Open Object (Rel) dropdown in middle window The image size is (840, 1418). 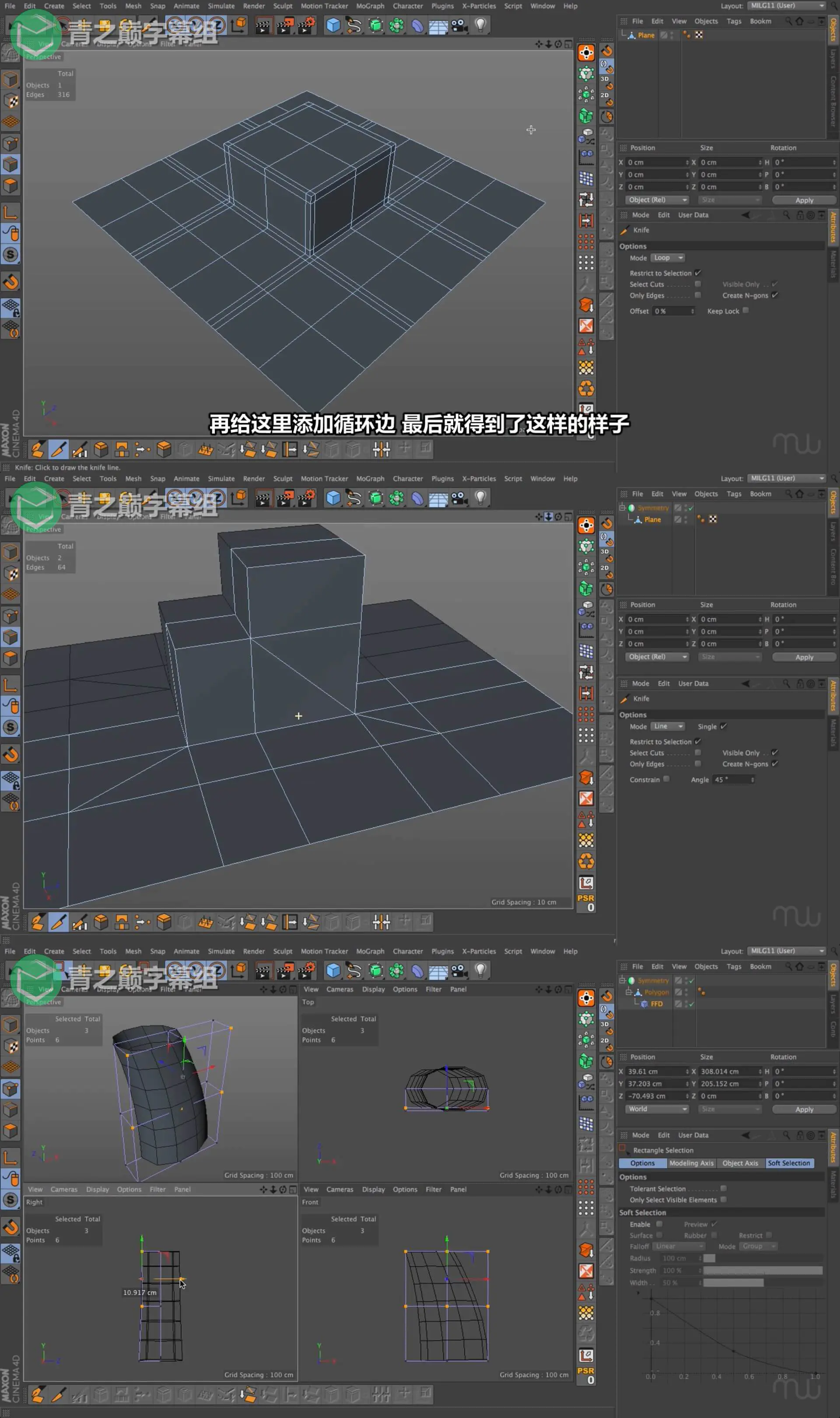coord(657,656)
